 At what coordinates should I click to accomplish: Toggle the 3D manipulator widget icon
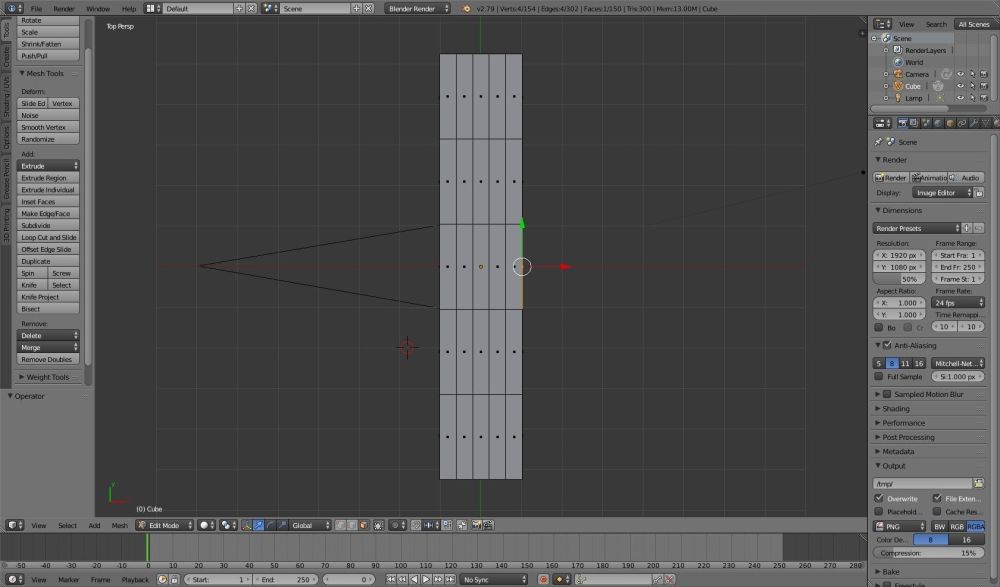tap(247, 525)
